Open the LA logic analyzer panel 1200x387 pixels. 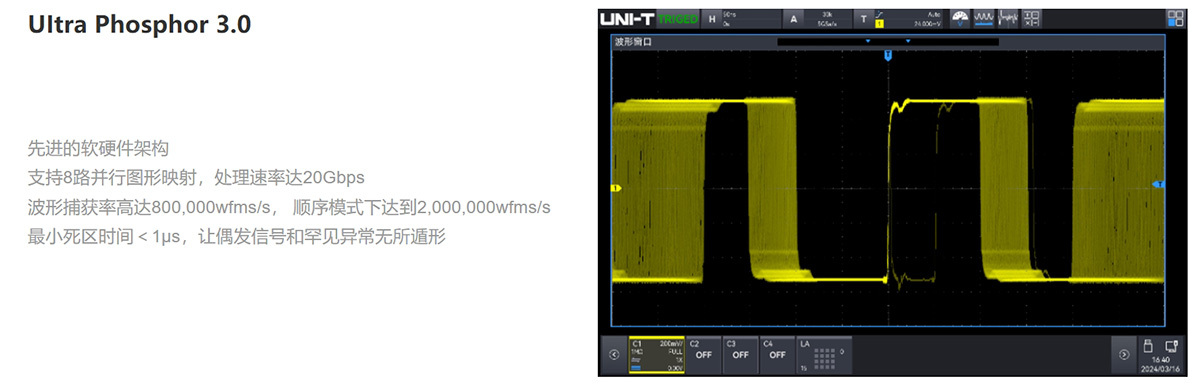825,354
